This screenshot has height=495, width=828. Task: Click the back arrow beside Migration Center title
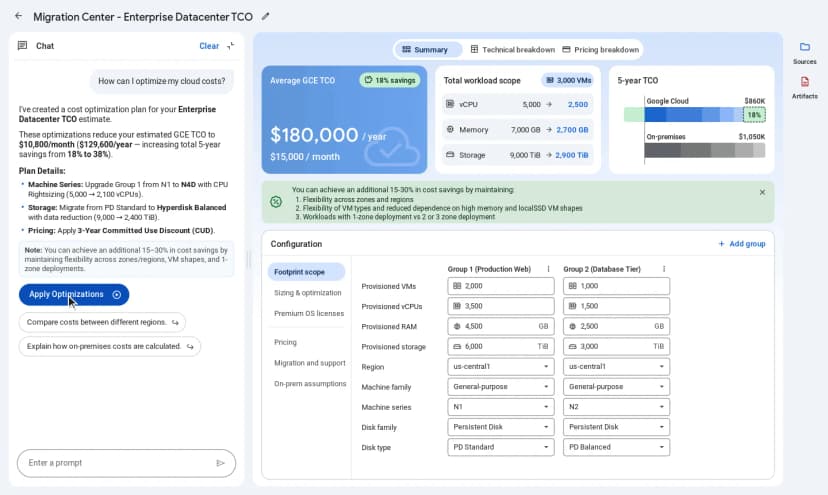click(18, 16)
